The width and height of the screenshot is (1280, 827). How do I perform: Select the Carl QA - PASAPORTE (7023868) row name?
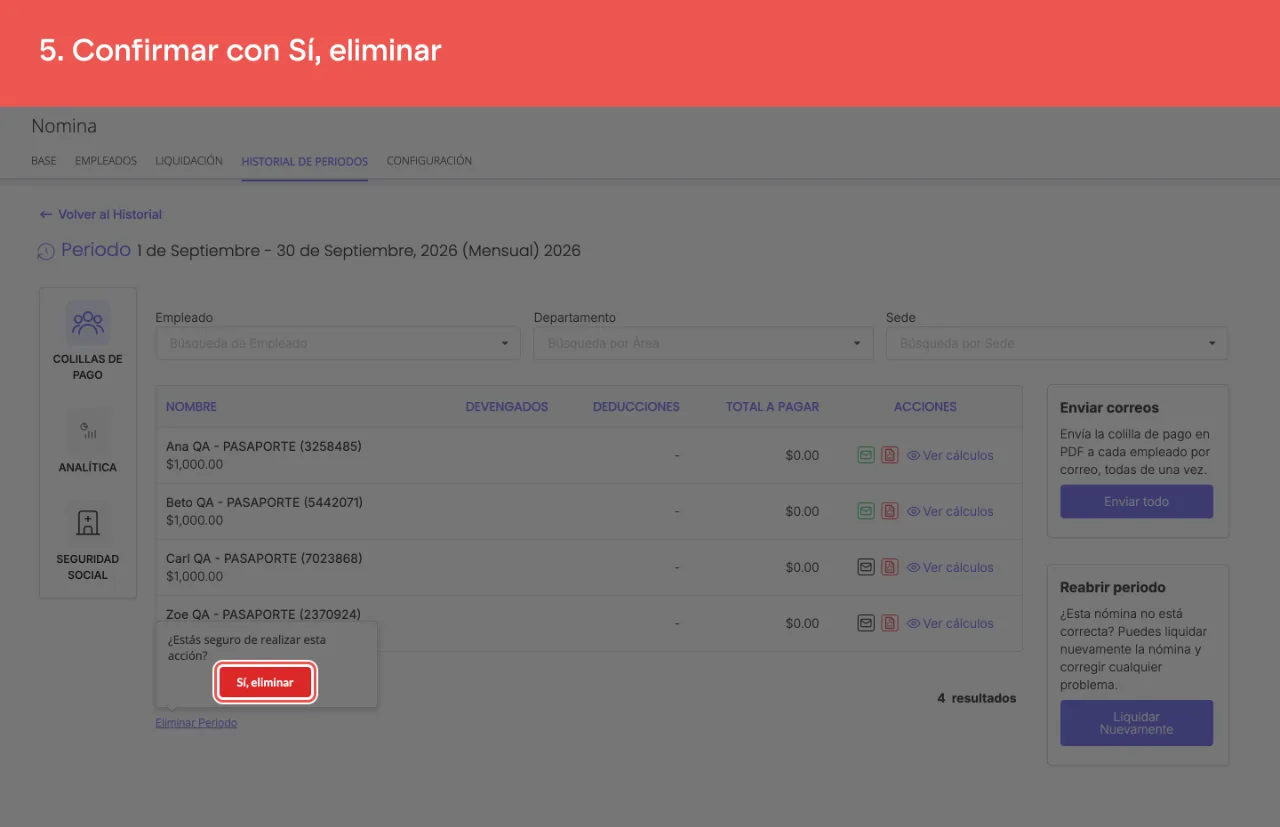coord(264,558)
